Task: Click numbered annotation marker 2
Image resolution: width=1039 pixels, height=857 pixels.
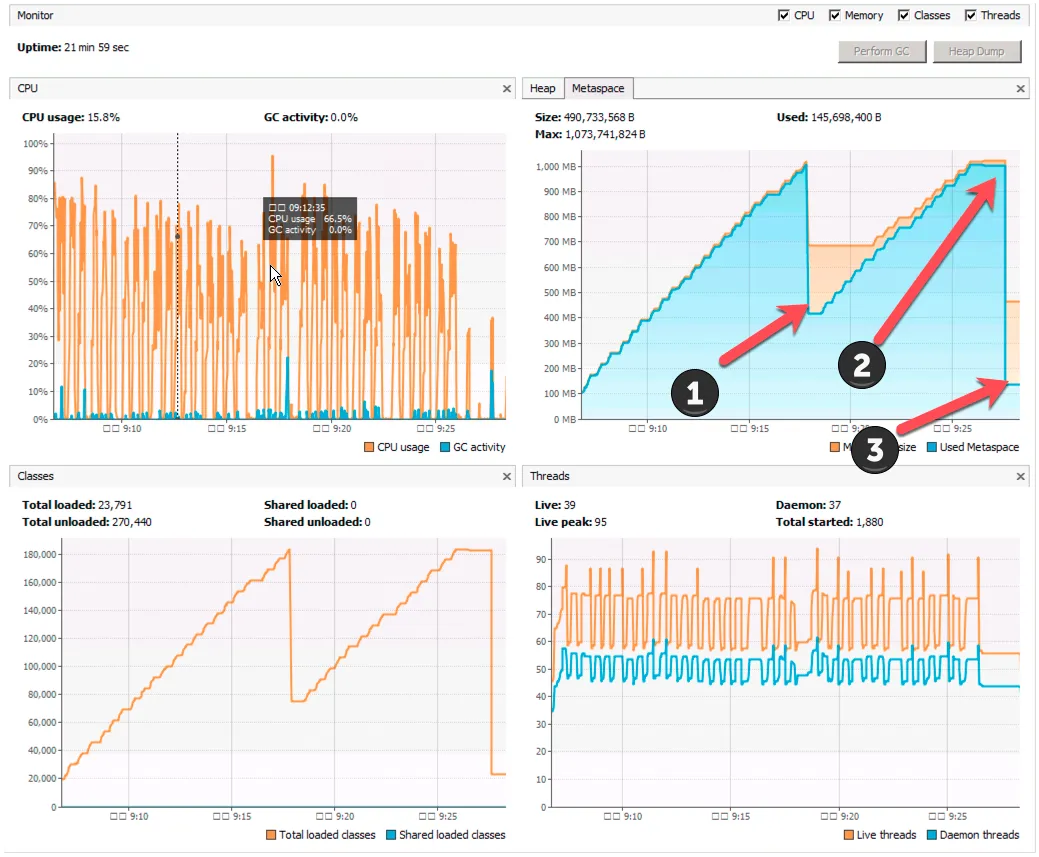Action: pyautogui.click(x=861, y=365)
